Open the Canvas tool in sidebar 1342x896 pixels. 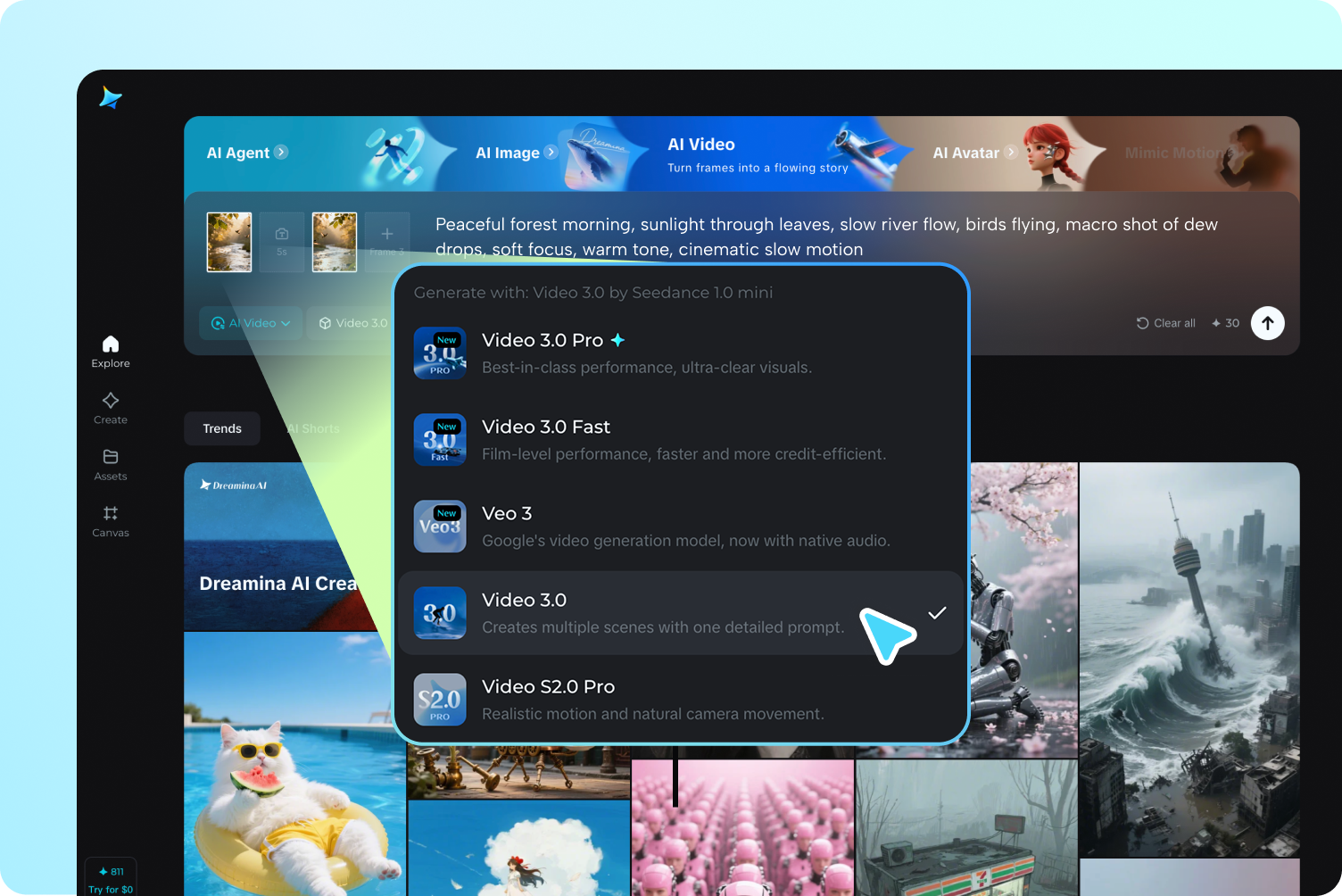[111, 521]
